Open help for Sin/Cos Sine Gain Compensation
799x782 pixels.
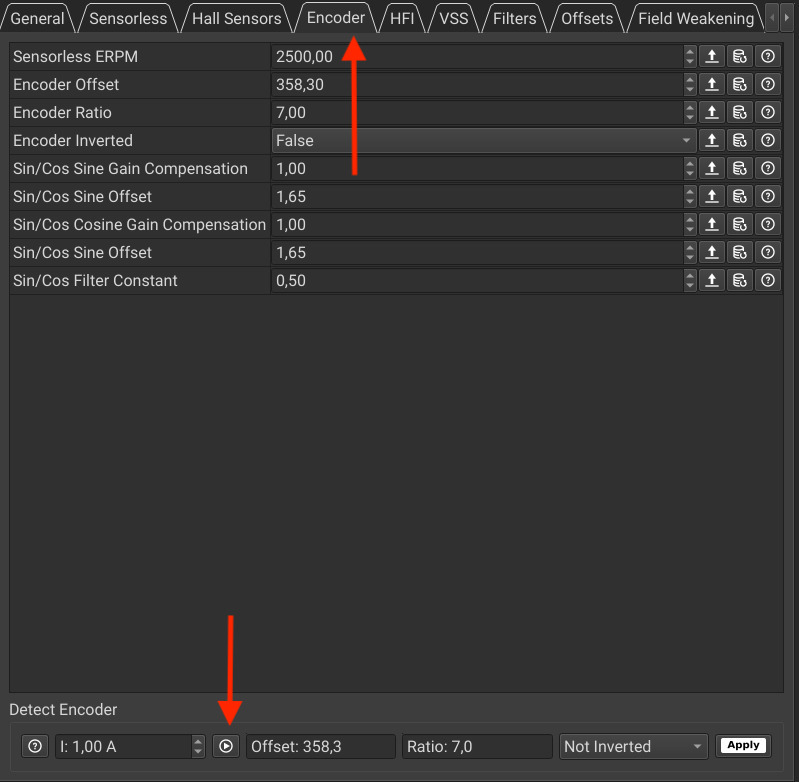point(767,169)
